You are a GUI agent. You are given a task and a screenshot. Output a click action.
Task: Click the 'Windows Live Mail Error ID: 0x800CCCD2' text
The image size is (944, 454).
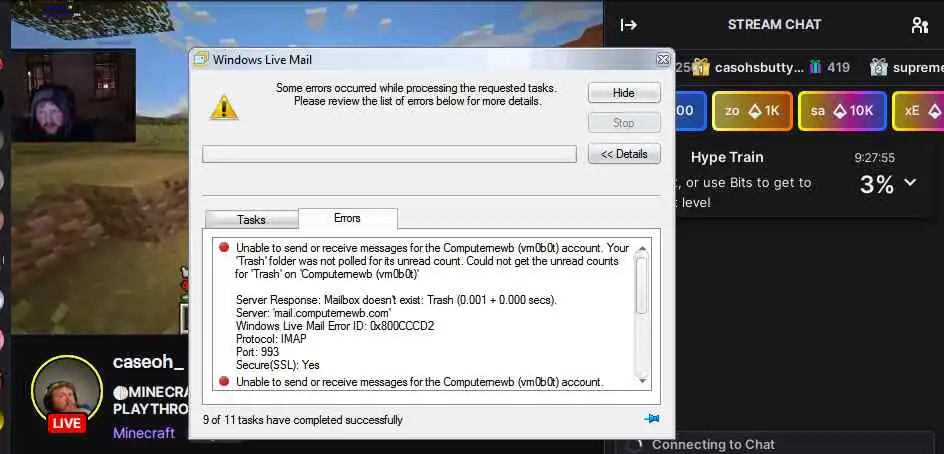tap(335, 326)
